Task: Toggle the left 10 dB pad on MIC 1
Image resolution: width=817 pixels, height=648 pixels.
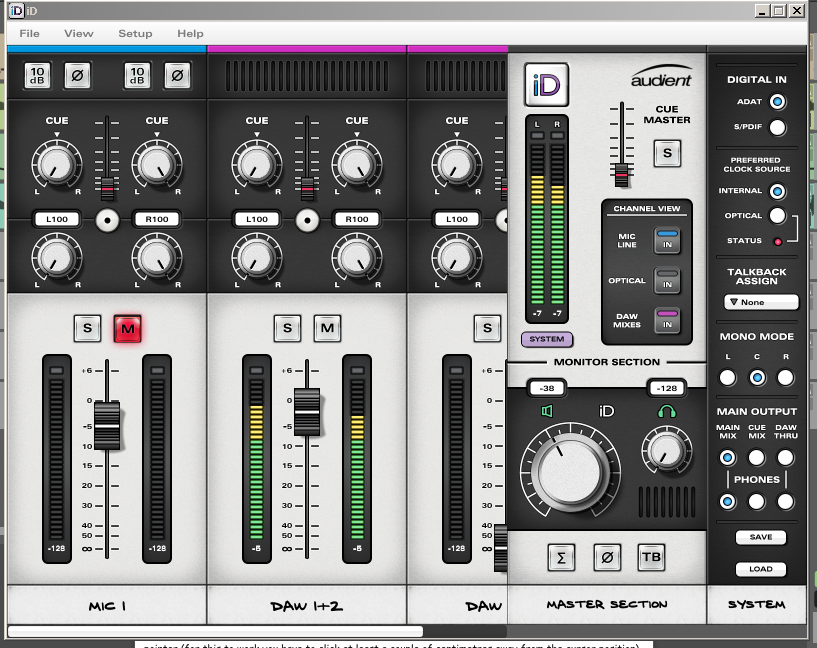Action: pyautogui.click(x=38, y=76)
